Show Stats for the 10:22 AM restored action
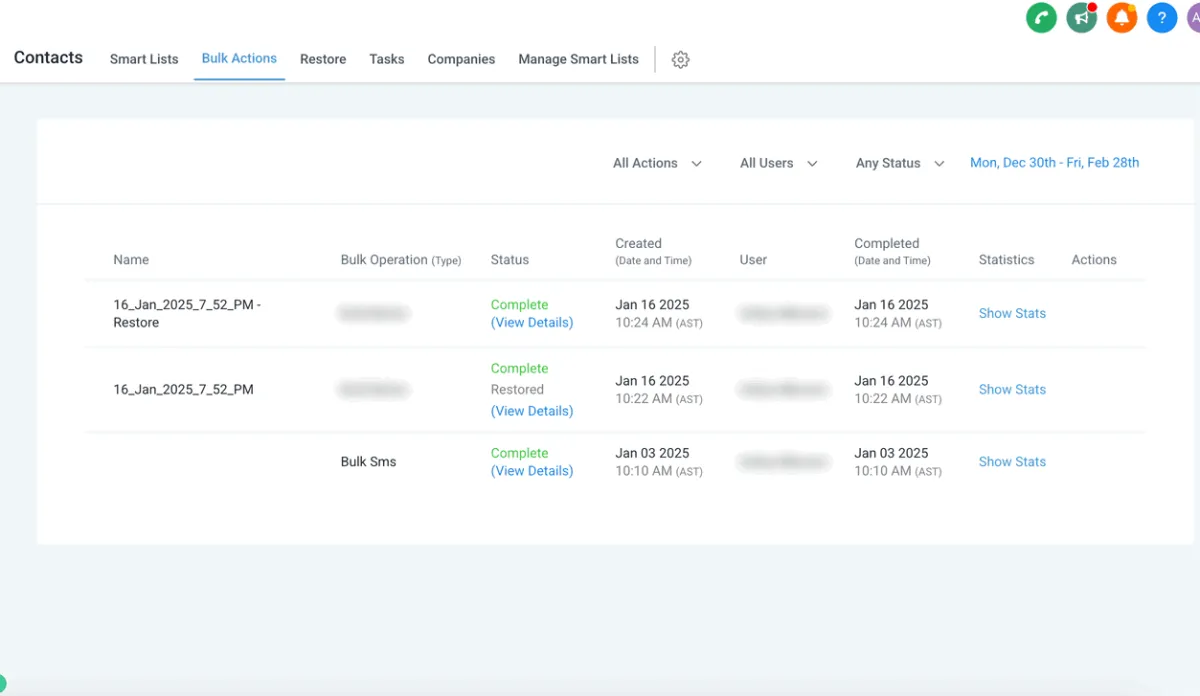This screenshot has height=696, width=1200. (1012, 390)
